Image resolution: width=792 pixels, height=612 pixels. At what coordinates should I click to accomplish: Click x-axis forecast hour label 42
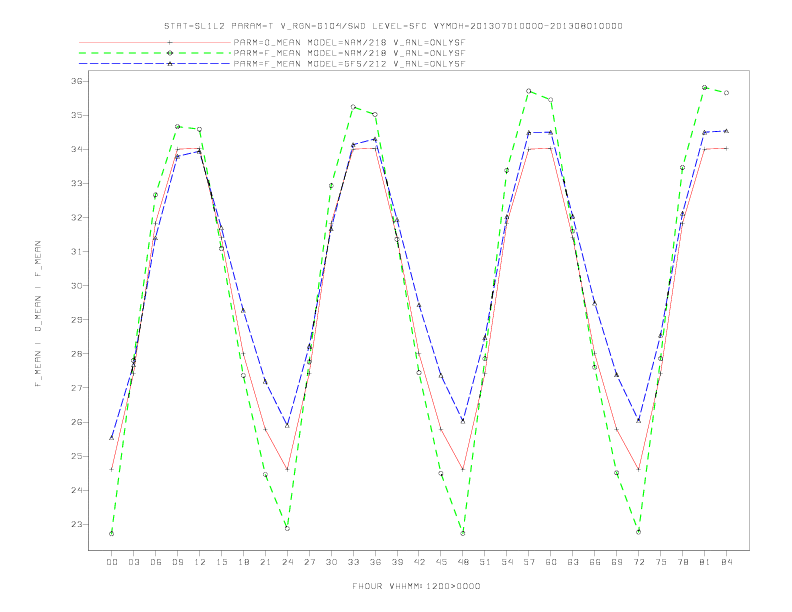pyautogui.click(x=419, y=562)
